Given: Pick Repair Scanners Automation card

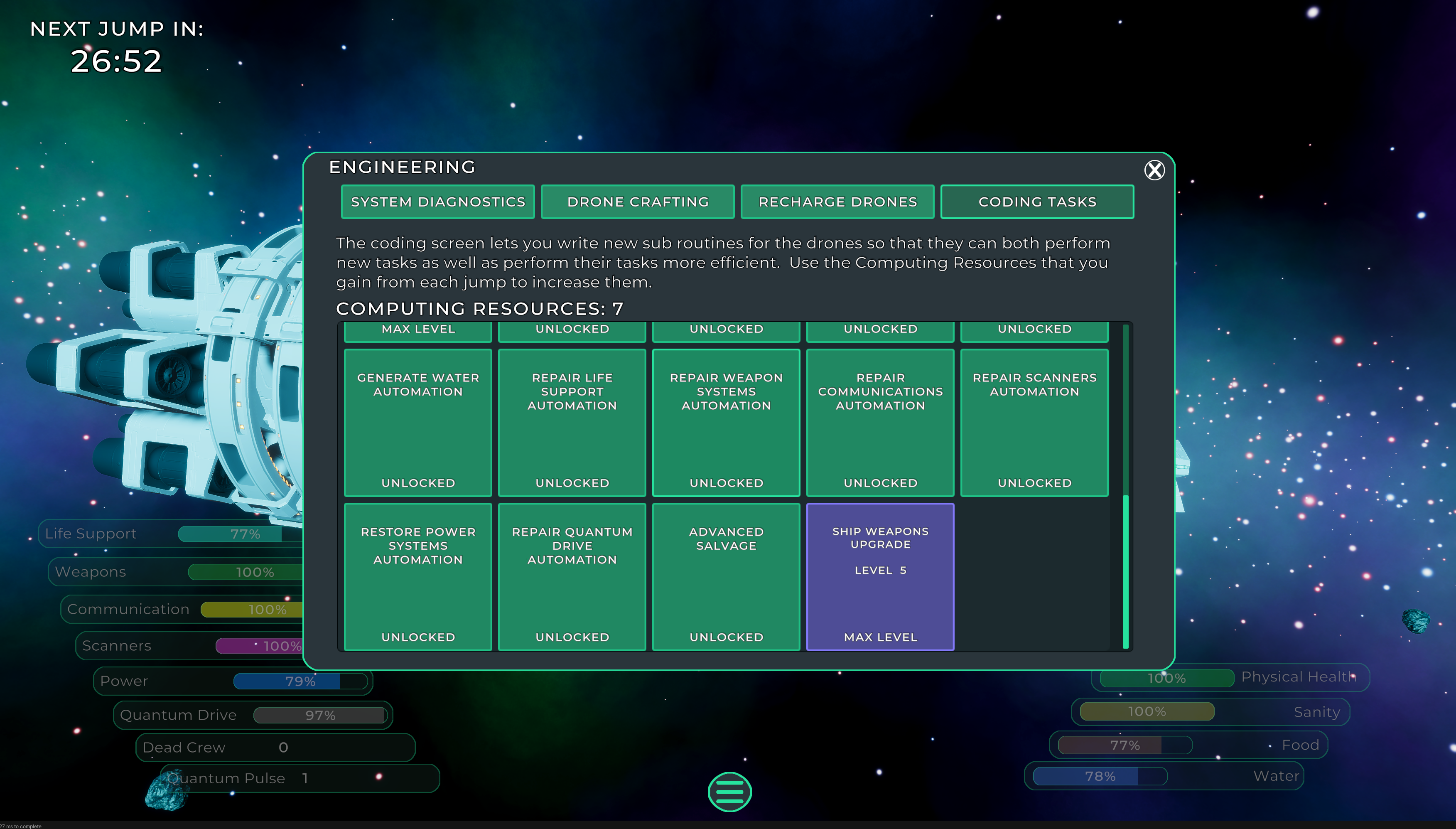Looking at the screenshot, I should pos(1034,423).
